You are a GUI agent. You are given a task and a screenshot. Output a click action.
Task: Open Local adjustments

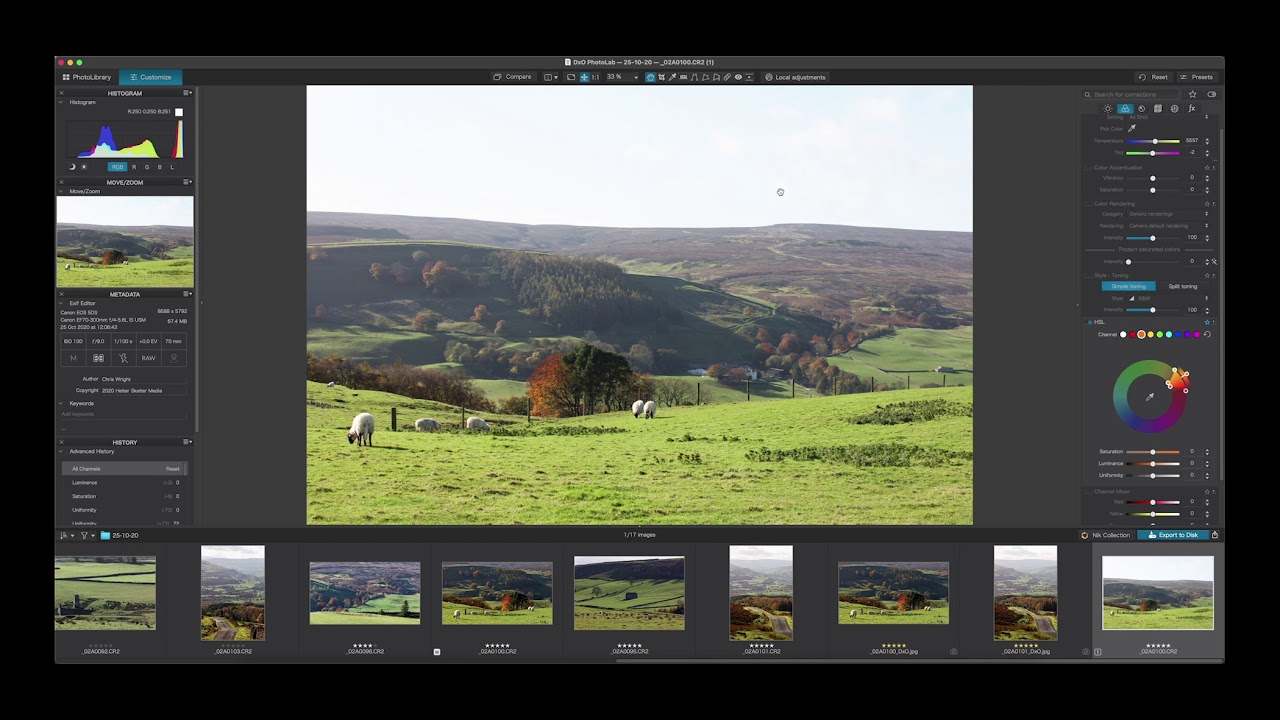pyautogui.click(x=796, y=77)
